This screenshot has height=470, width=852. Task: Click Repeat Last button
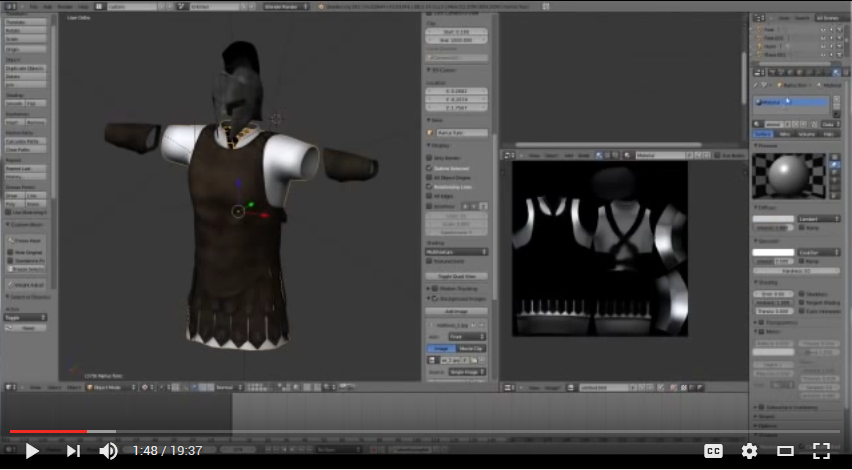click(x=26, y=168)
